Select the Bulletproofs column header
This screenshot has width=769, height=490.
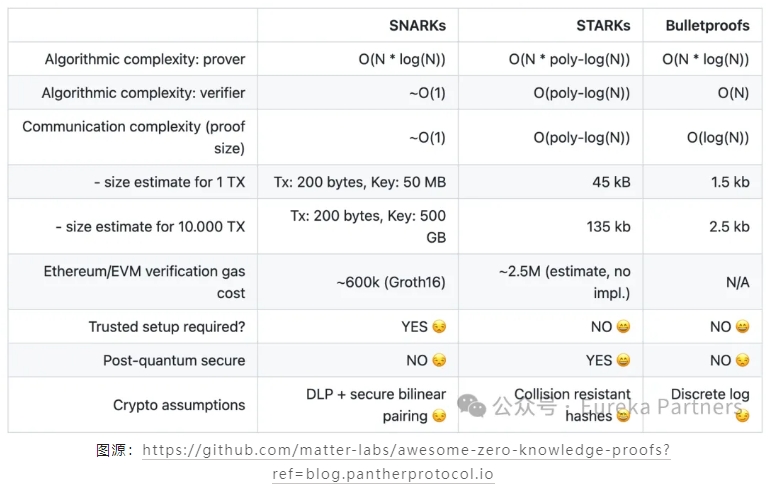(x=707, y=26)
